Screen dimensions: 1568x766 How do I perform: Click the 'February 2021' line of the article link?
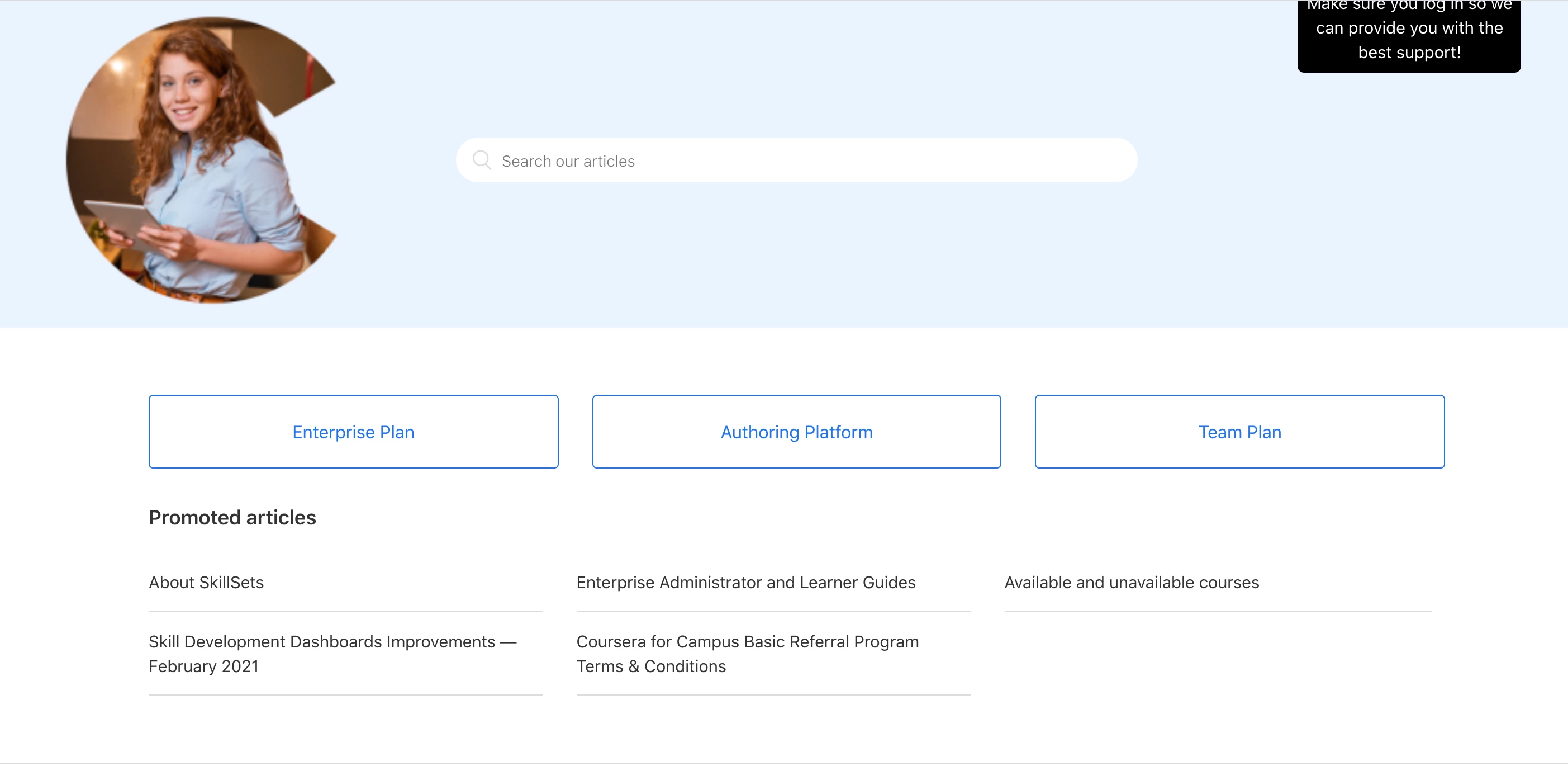(203, 666)
